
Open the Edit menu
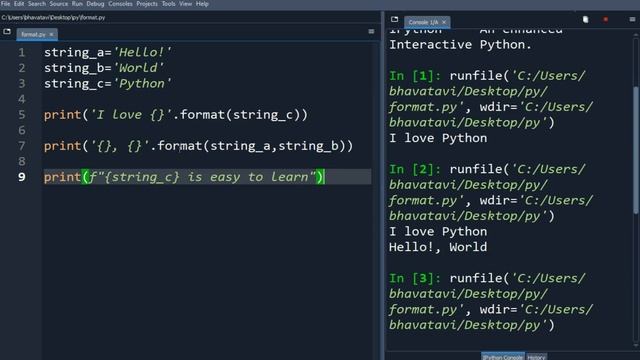(19, 4)
